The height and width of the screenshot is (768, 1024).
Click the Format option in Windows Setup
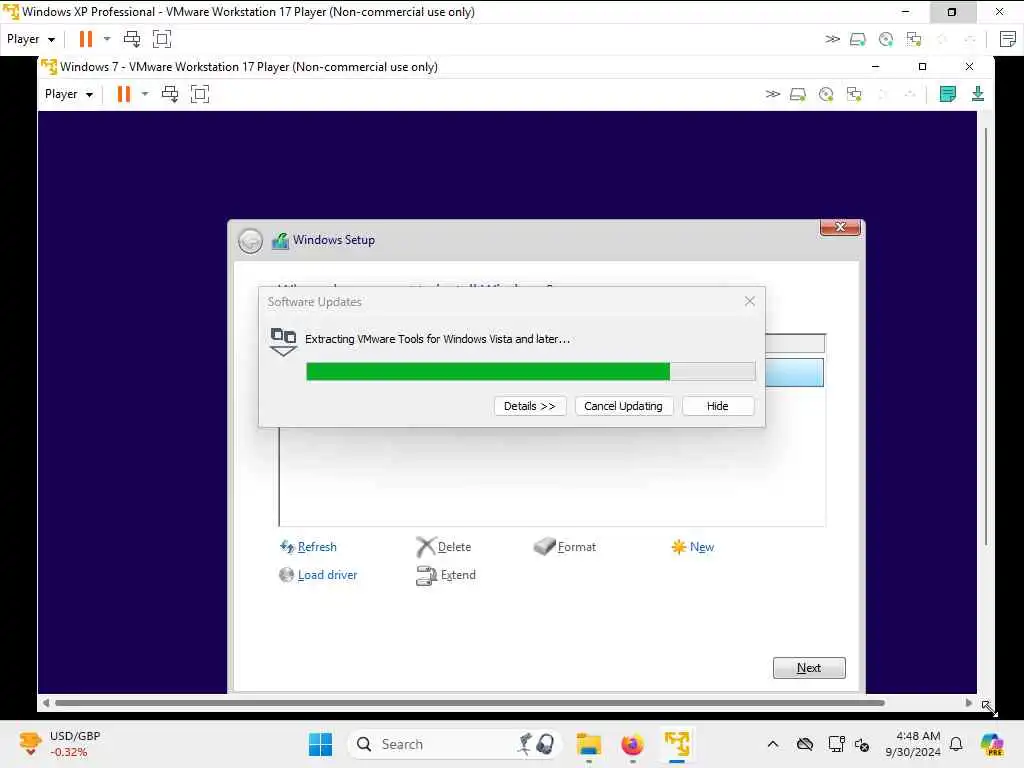565,547
